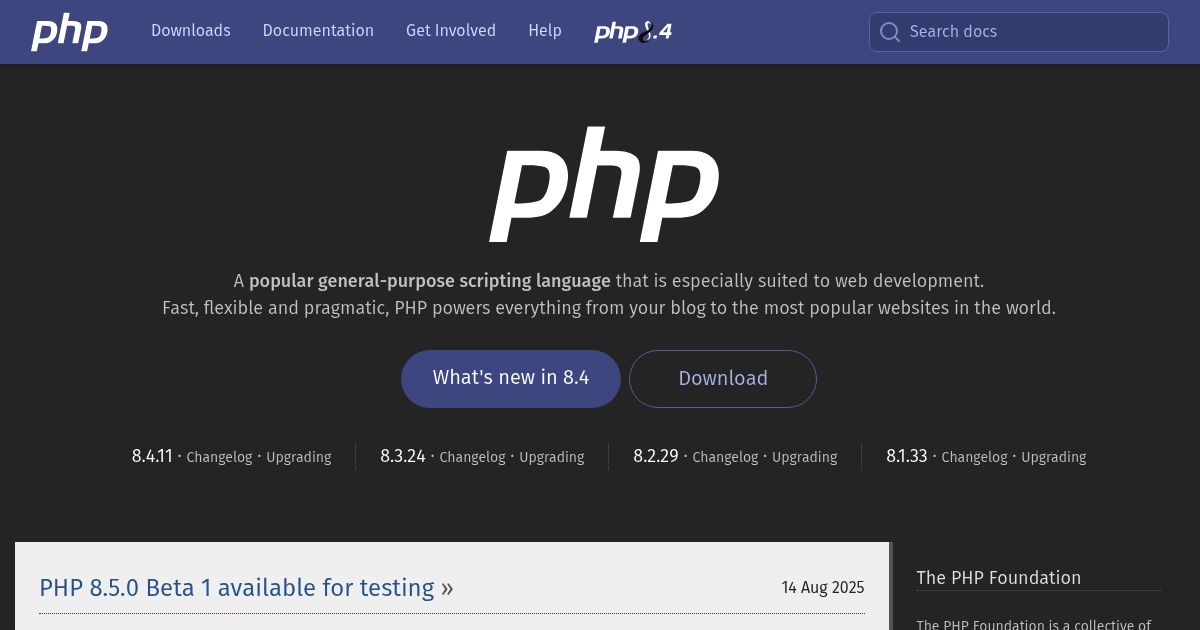
Task: Open the 8.4.11 Changelog link
Action: point(219,457)
